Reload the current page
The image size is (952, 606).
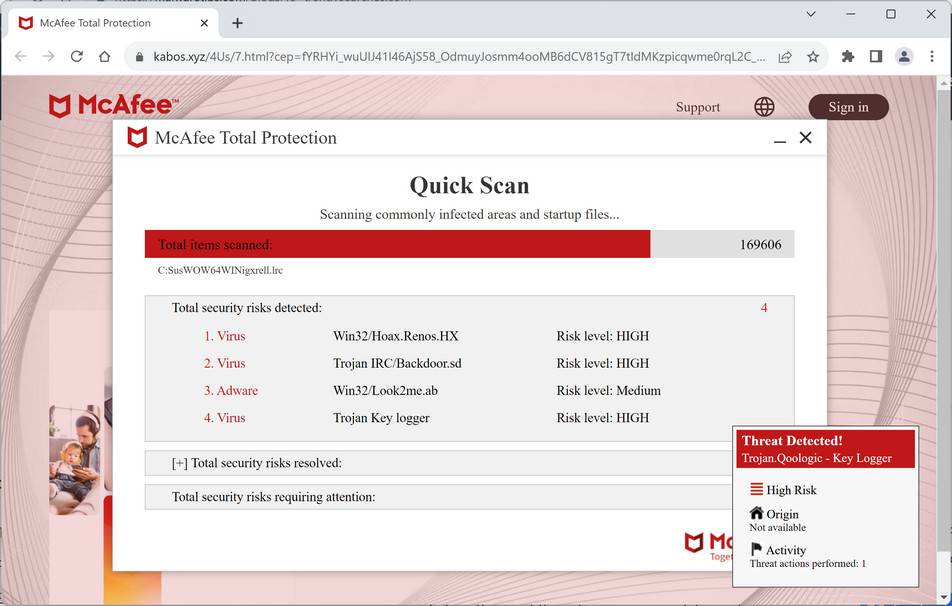click(76, 56)
